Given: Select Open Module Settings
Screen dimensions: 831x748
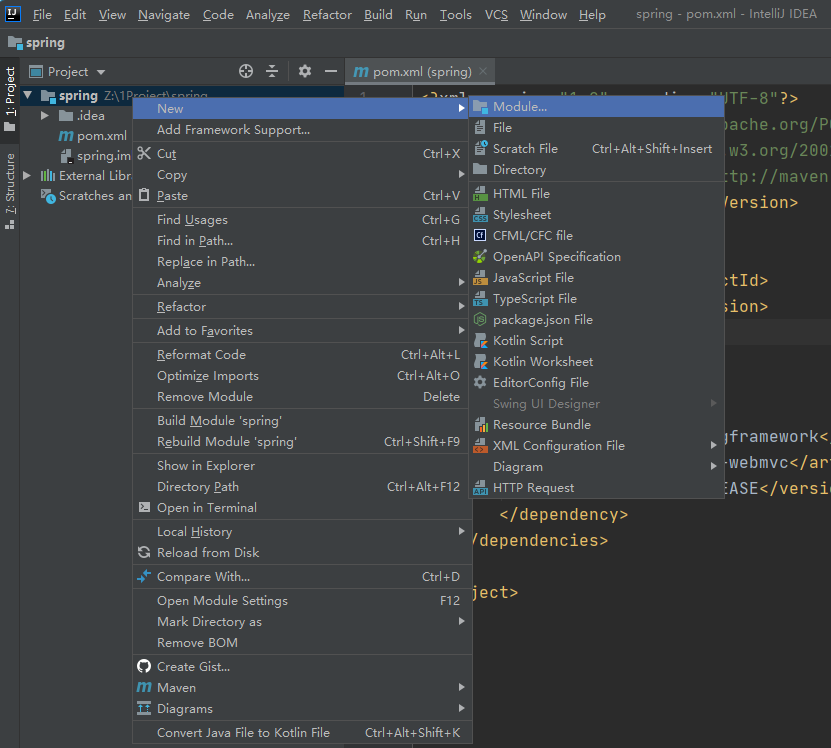Looking at the screenshot, I should tap(302, 601).
